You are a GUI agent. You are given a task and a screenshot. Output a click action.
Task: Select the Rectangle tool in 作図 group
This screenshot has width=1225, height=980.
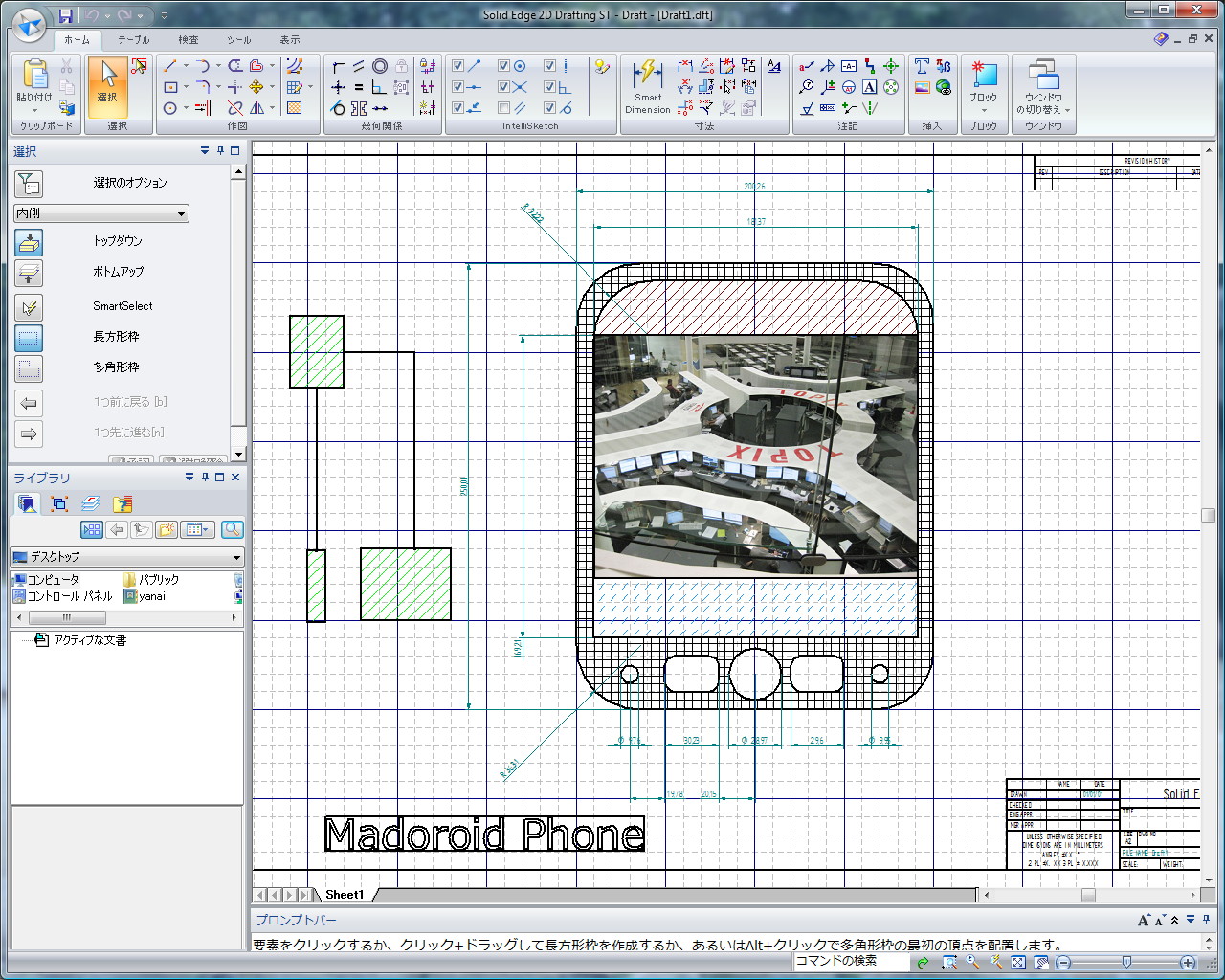click(x=170, y=87)
